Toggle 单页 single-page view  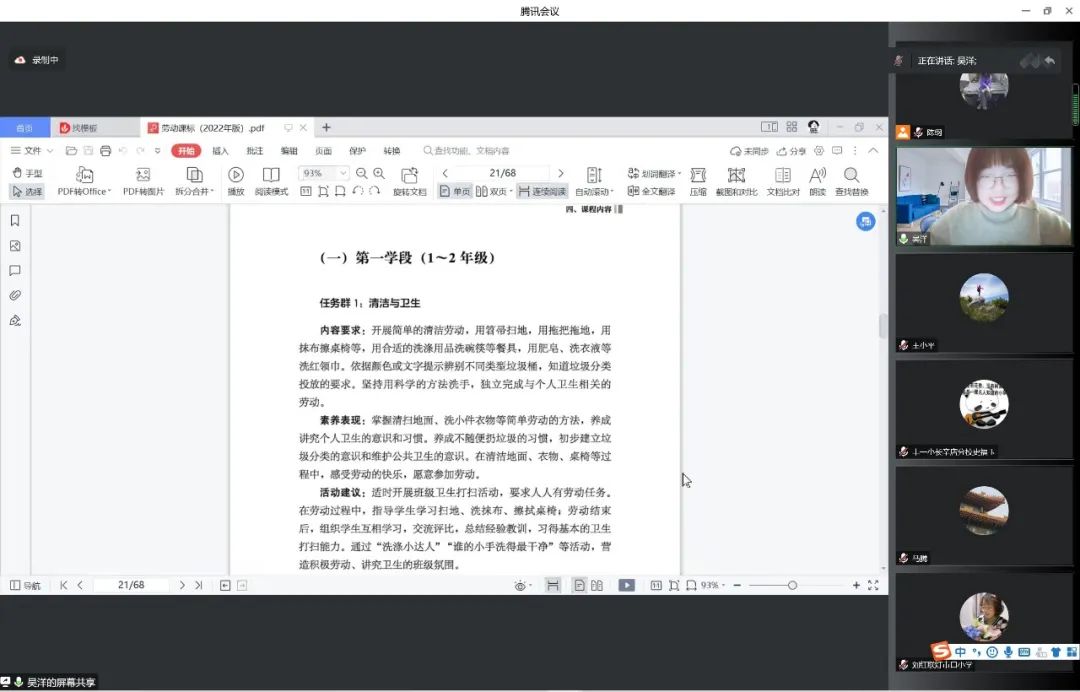click(x=455, y=191)
